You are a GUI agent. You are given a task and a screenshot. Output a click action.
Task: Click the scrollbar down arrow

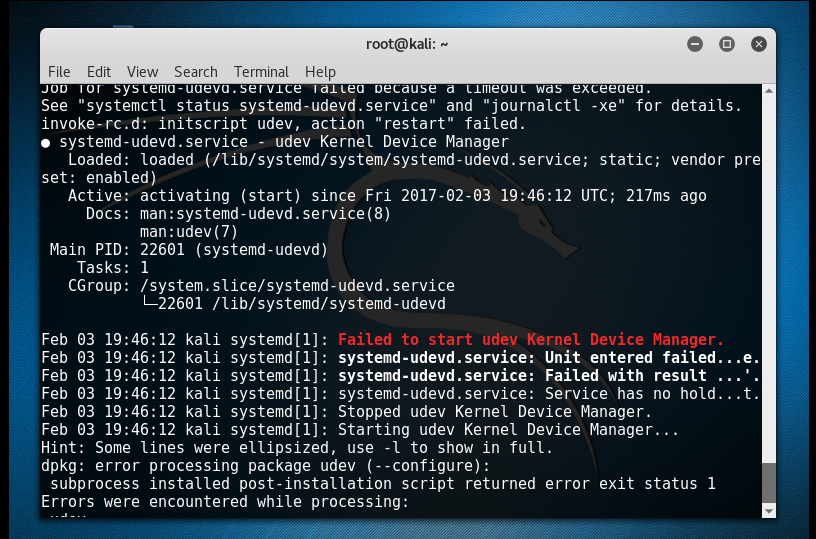(x=769, y=511)
